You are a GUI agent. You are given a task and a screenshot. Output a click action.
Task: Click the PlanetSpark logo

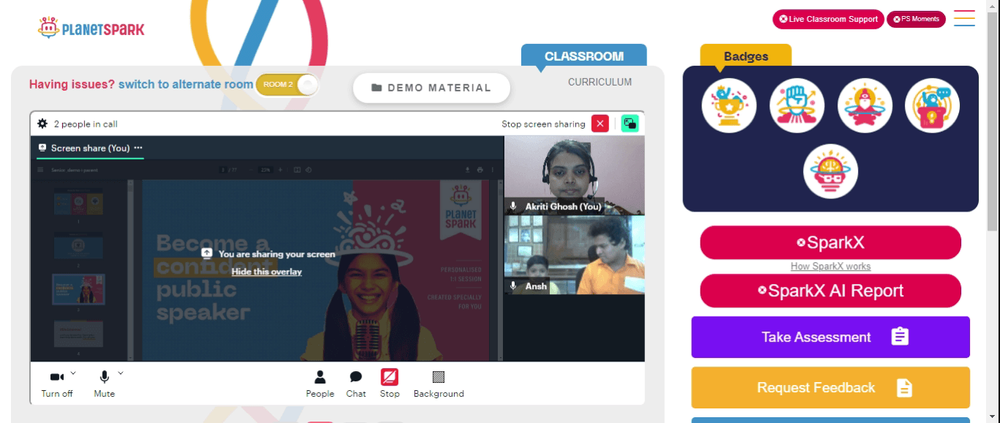point(91,28)
